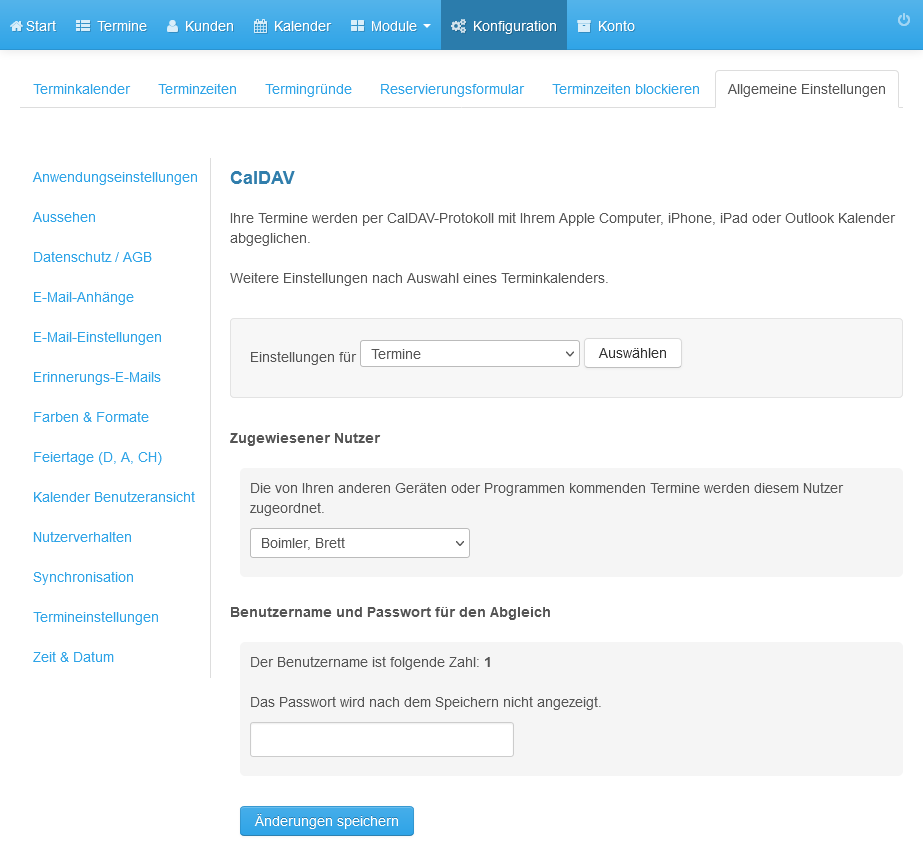Image resolution: width=923 pixels, height=848 pixels.
Task: Open Anwendungseinstellungen in the sidebar
Action: (x=115, y=177)
